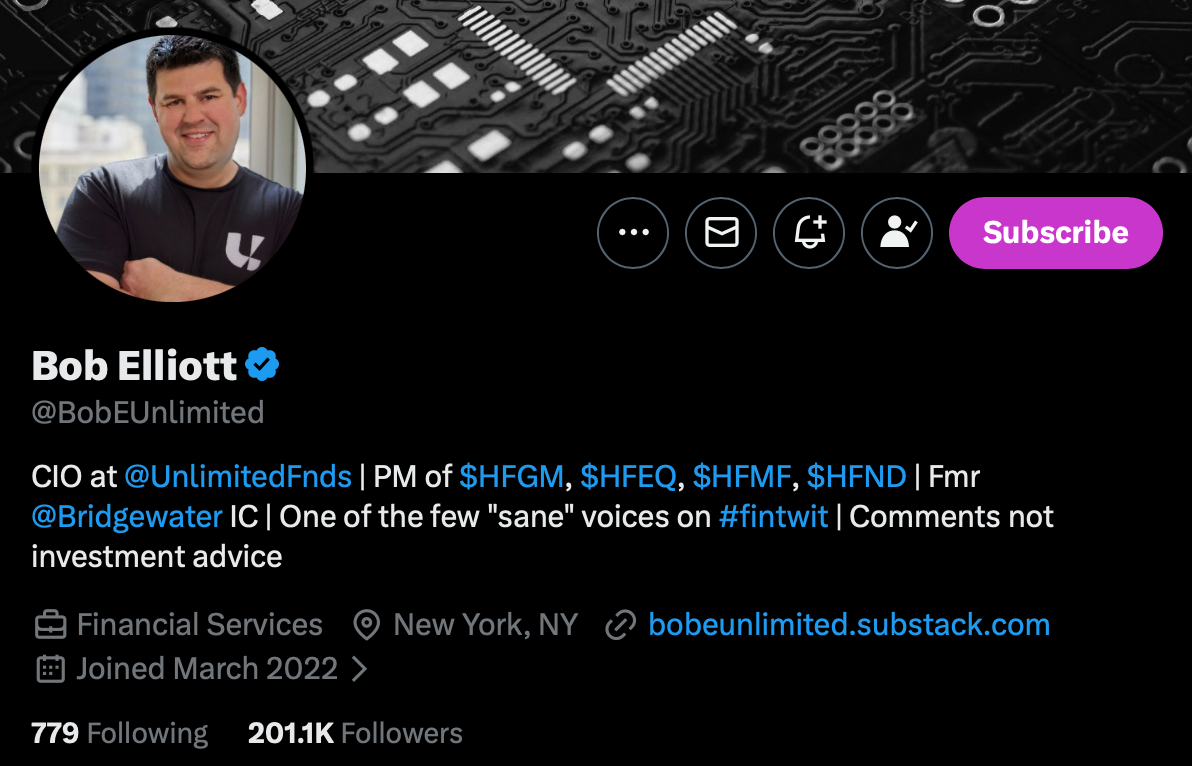View the 779 Following list
Screen dimensions: 1192x766
pos(117,733)
